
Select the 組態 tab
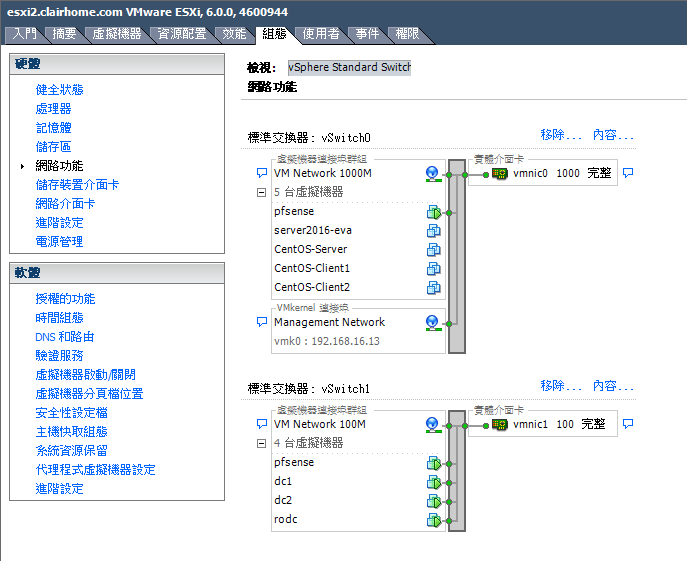[x=274, y=34]
